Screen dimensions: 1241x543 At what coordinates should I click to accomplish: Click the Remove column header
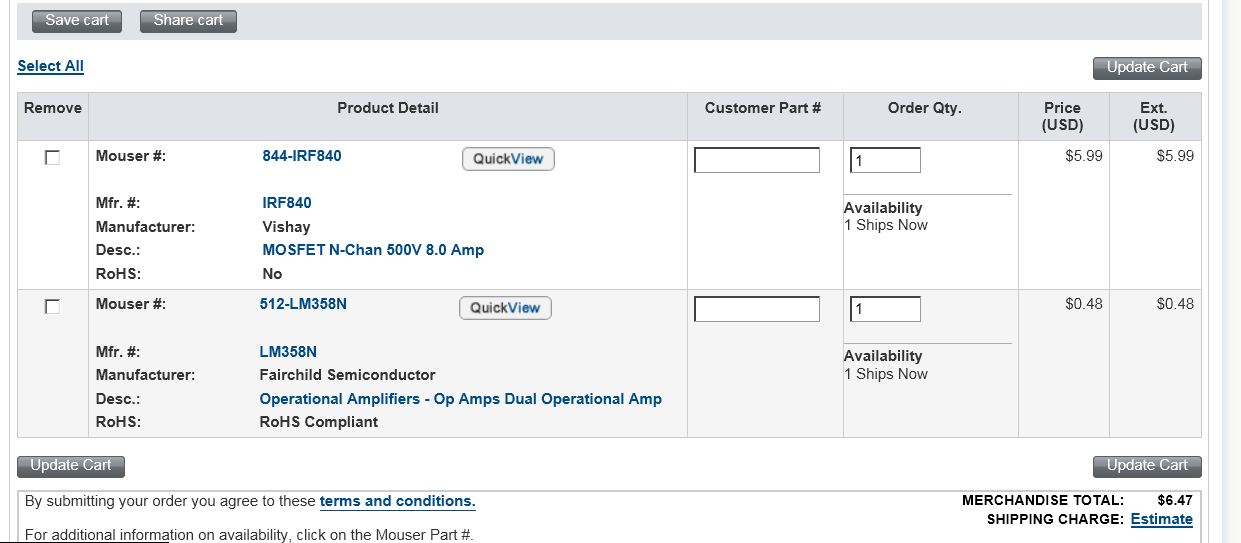(x=53, y=108)
